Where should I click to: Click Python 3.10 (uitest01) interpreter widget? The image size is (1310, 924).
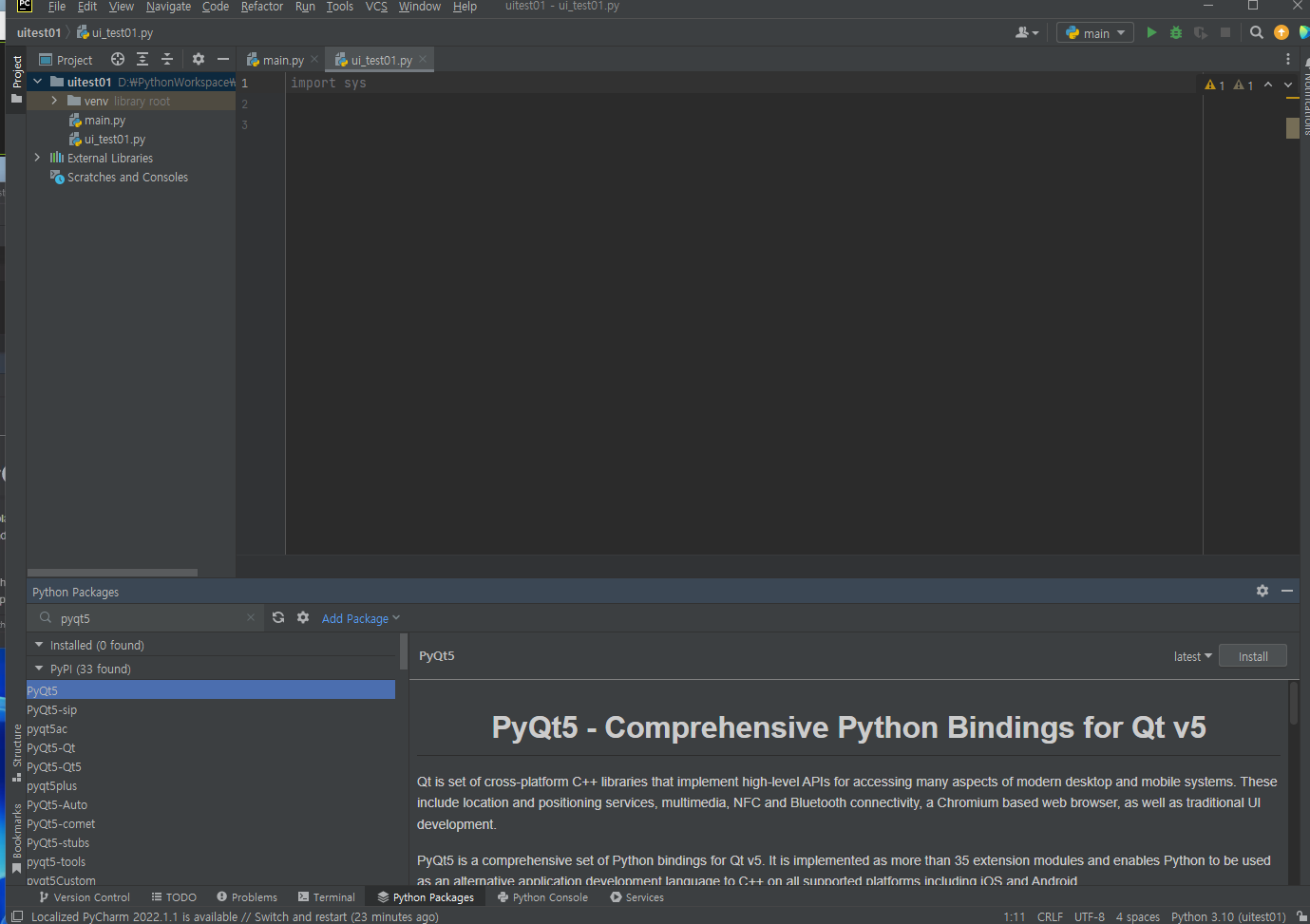pyautogui.click(x=1228, y=916)
